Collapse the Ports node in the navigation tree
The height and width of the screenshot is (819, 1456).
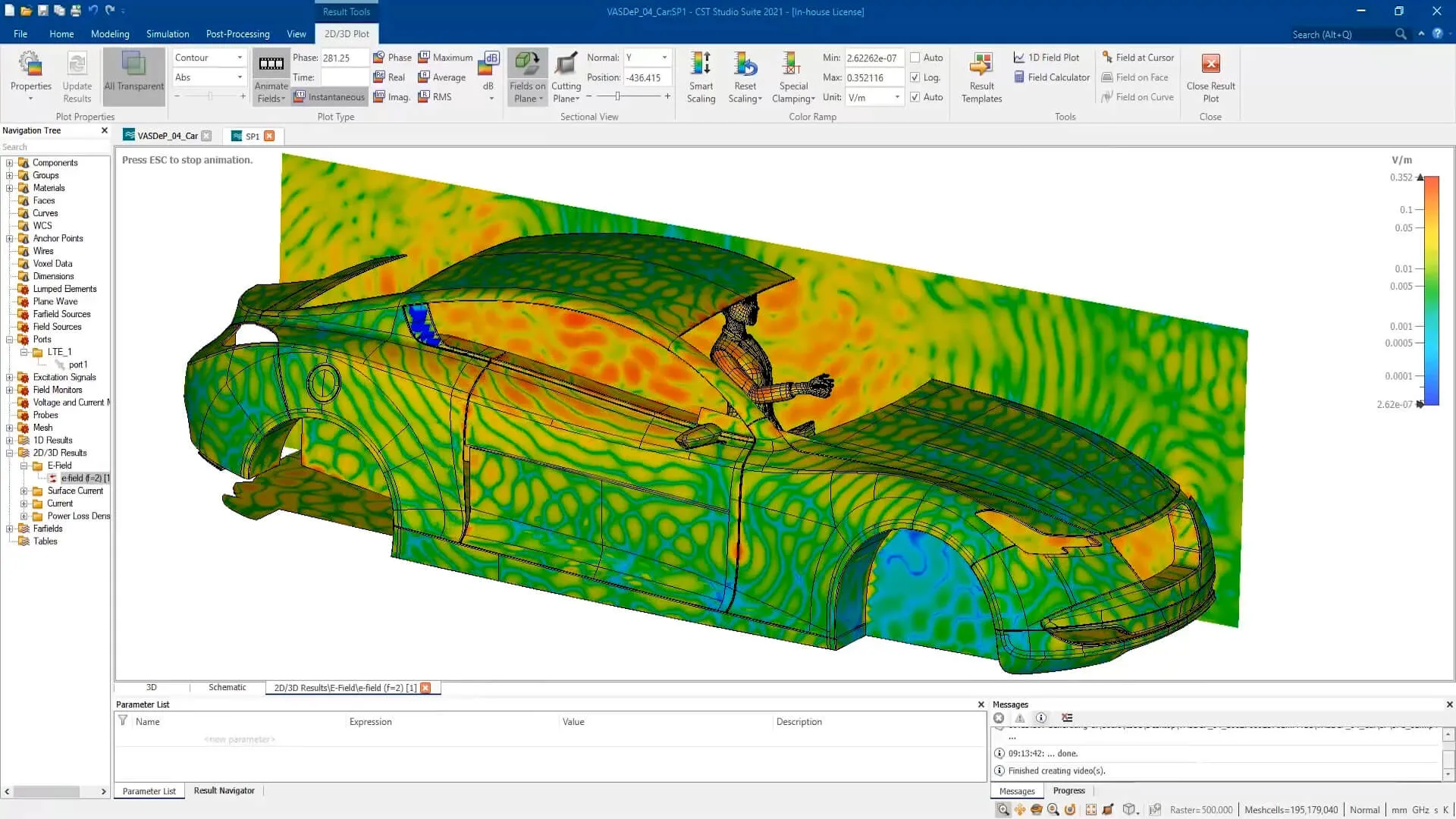10,339
